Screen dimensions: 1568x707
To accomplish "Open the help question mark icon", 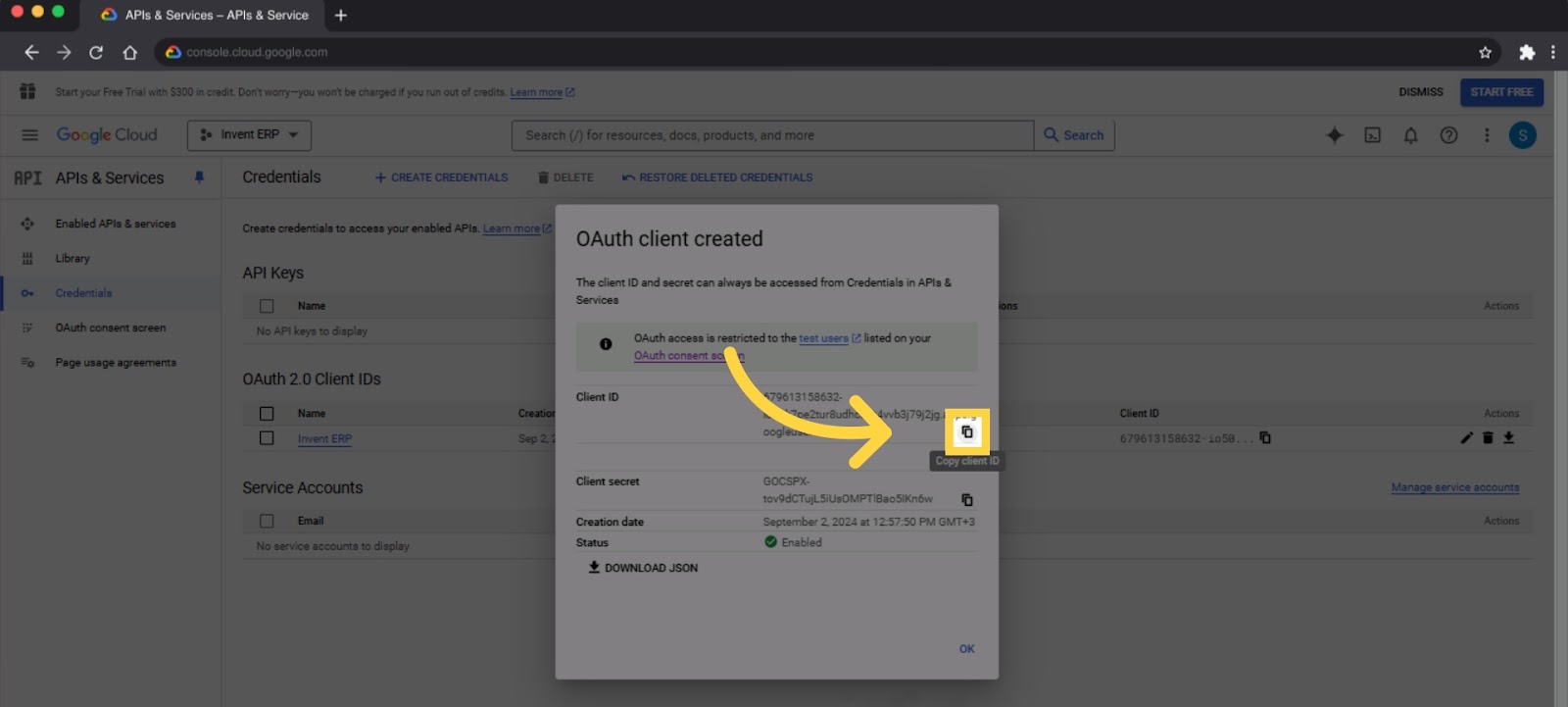I will [1448, 135].
